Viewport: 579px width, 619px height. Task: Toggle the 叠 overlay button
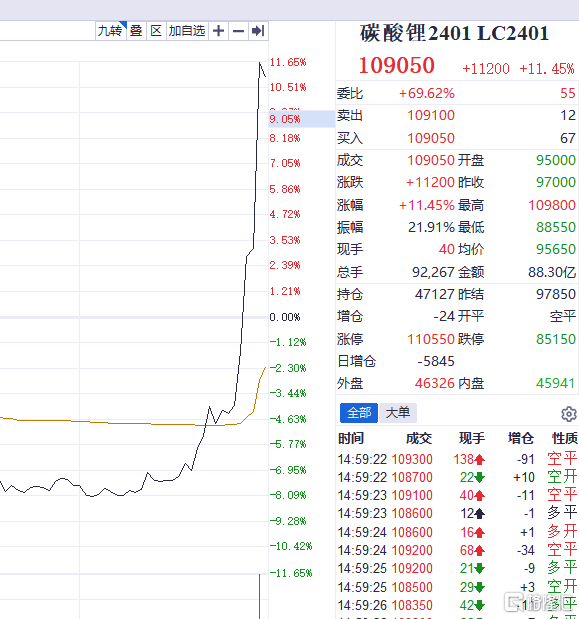136,31
